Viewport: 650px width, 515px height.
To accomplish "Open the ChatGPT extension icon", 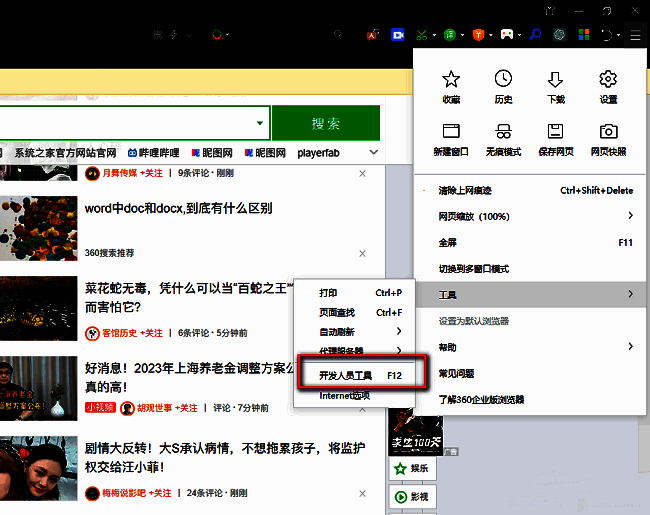I will pos(559,35).
